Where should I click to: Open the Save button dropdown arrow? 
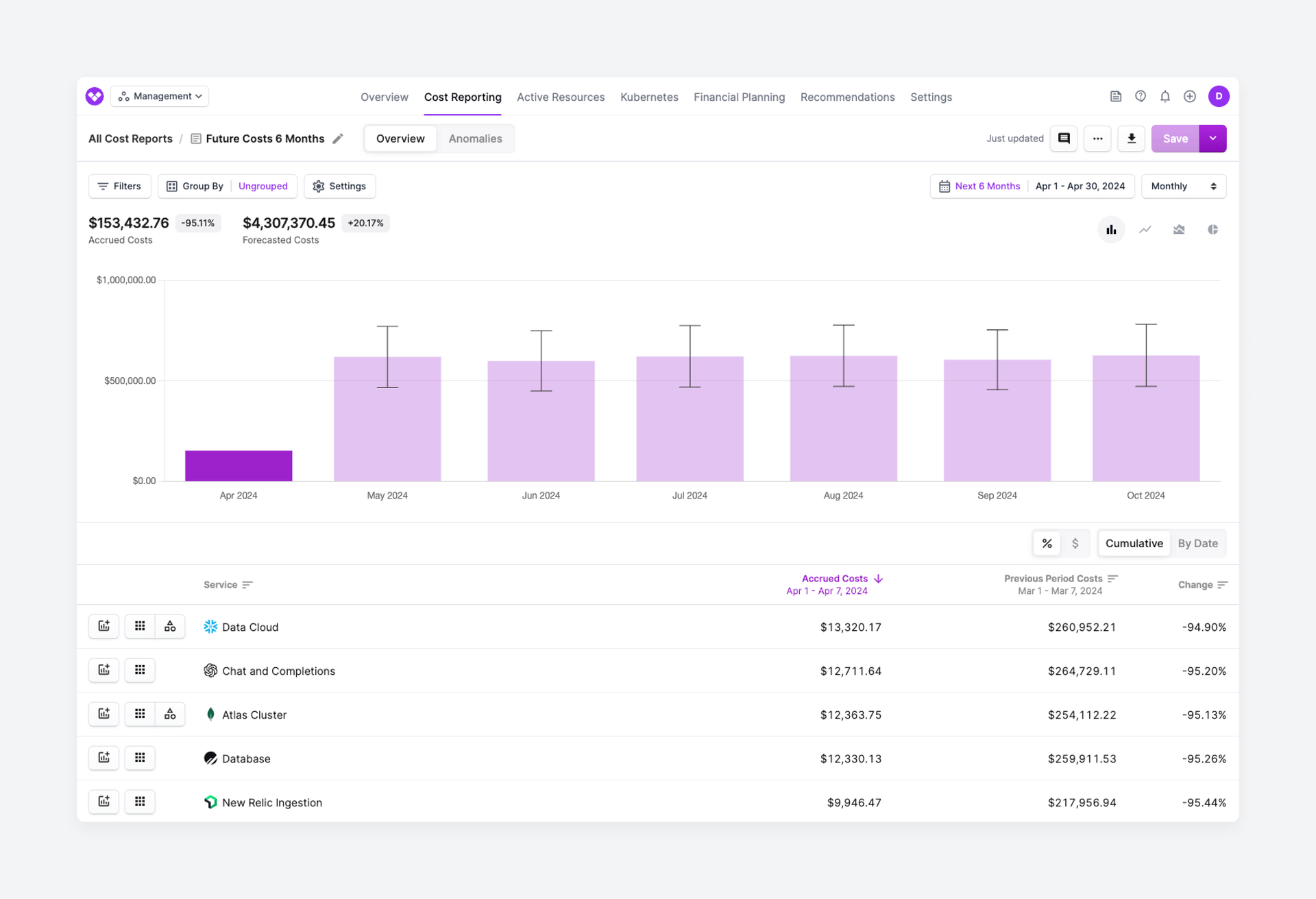pyautogui.click(x=1213, y=139)
